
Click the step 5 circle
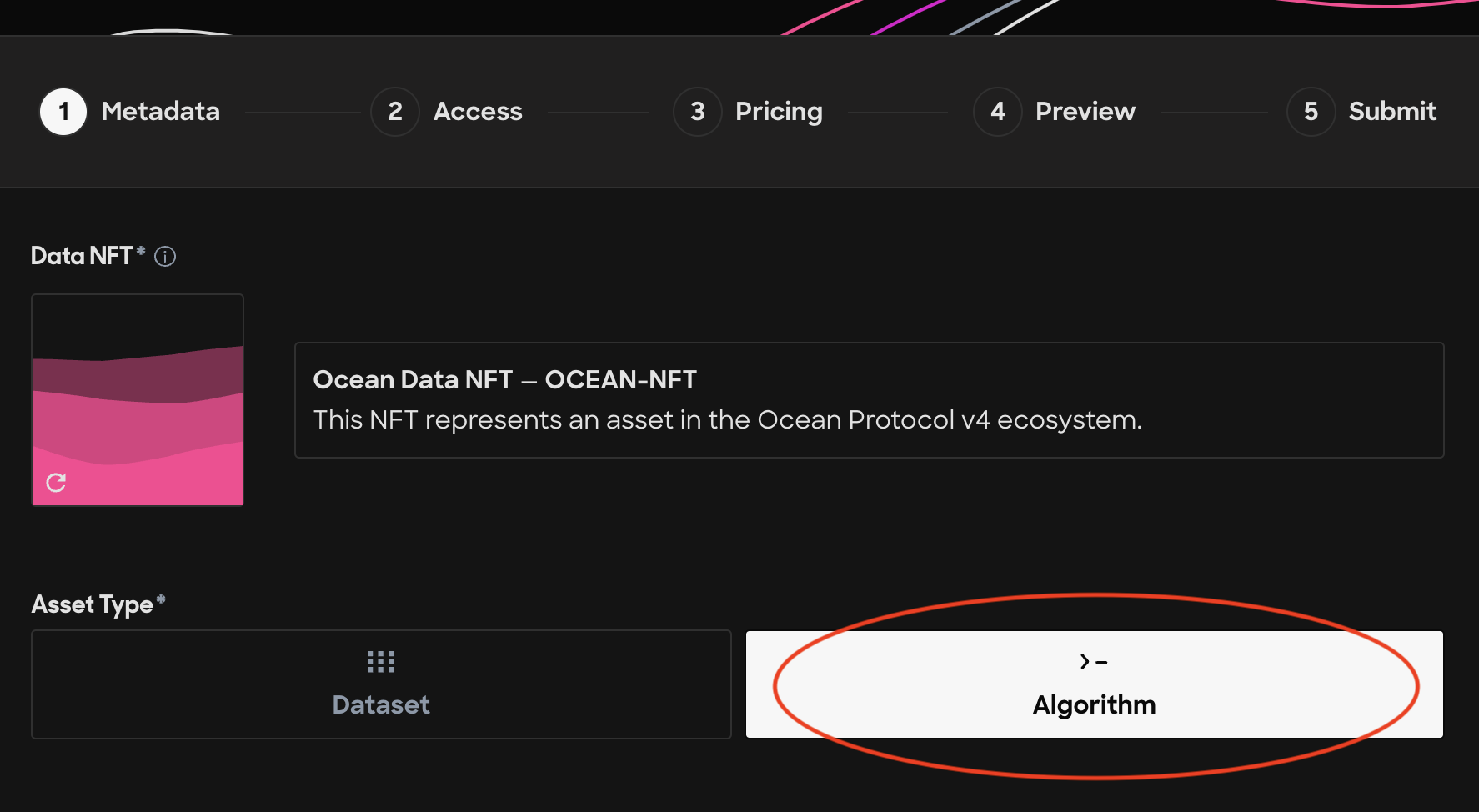point(1311,112)
